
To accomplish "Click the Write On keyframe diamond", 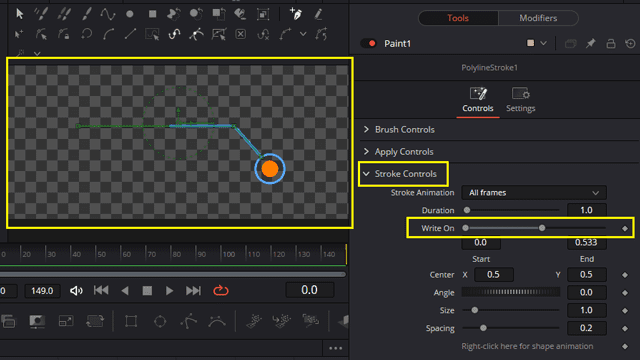I will coord(625,229).
